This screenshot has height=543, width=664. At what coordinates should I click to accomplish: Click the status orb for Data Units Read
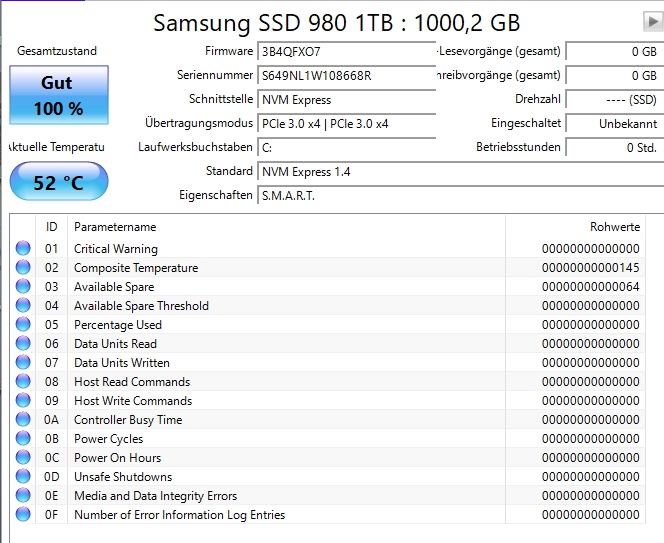pos(23,344)
